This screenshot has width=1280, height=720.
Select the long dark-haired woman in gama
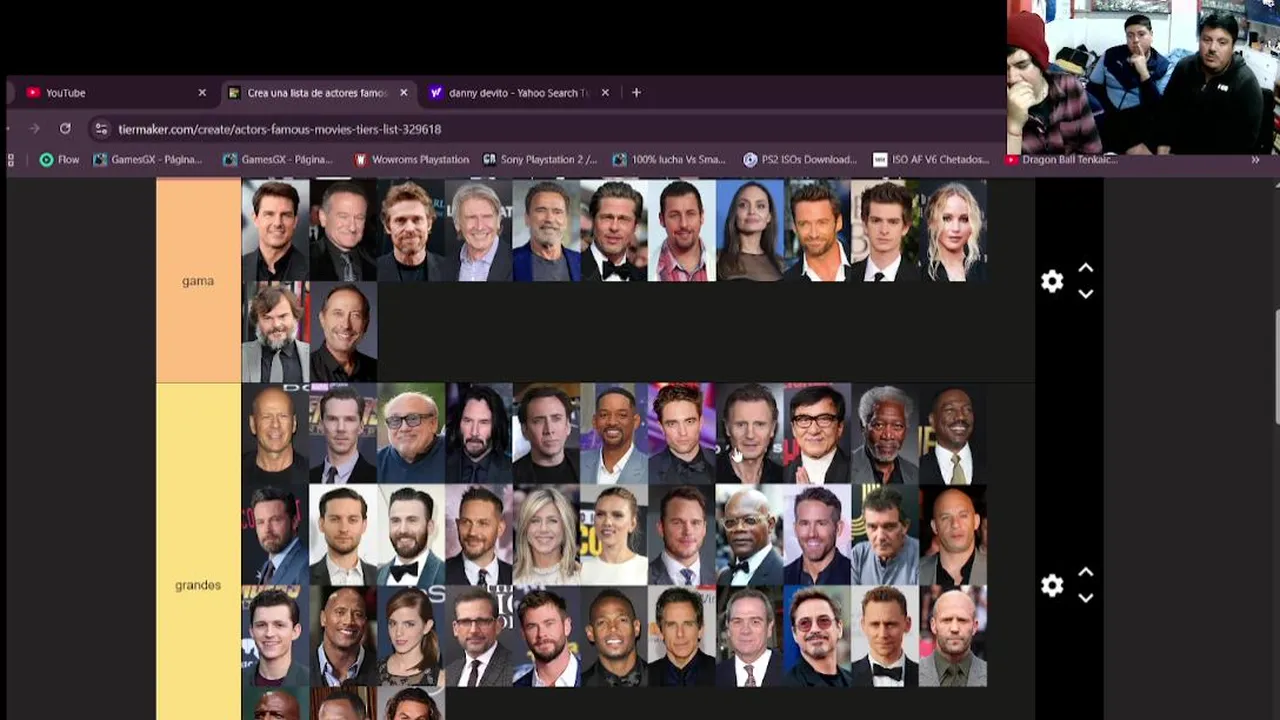click(750, 231)
